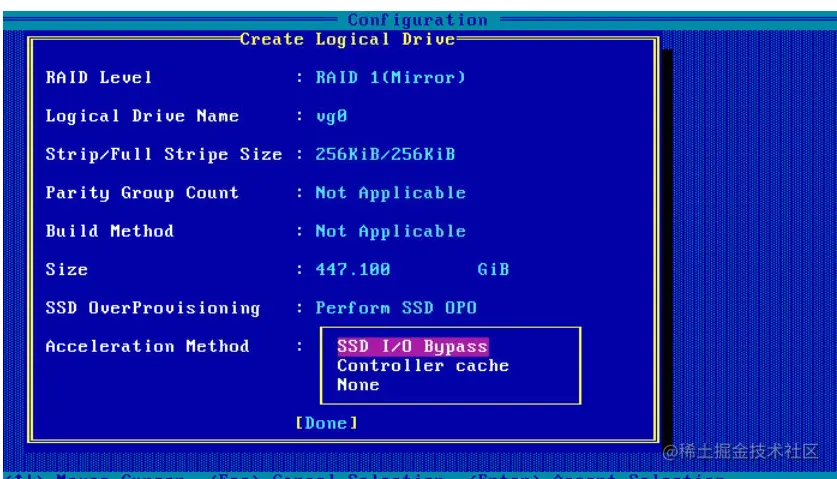The height and width of the screenshot is (479, 837).
Task: Open the Perform SSD OPO setting
Action: pos(396,308)
